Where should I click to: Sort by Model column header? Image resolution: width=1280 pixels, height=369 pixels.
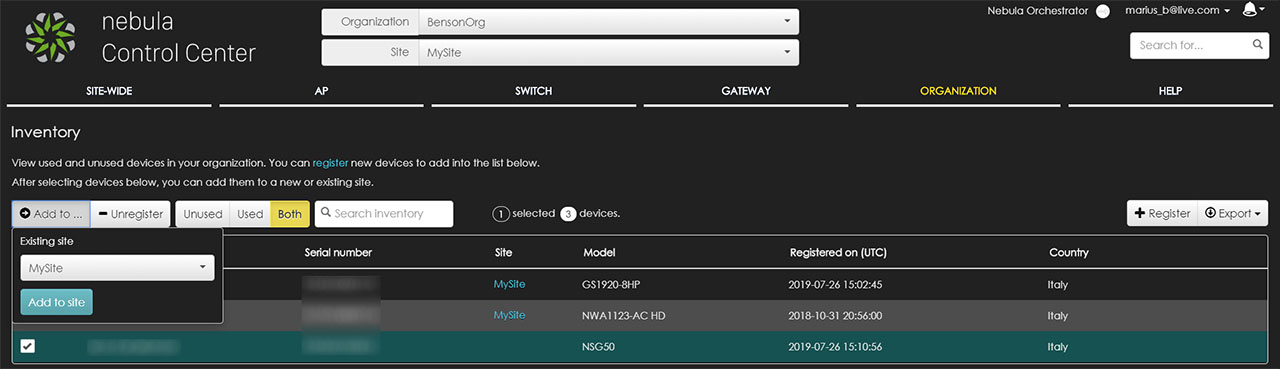click(x=599, y=252)
